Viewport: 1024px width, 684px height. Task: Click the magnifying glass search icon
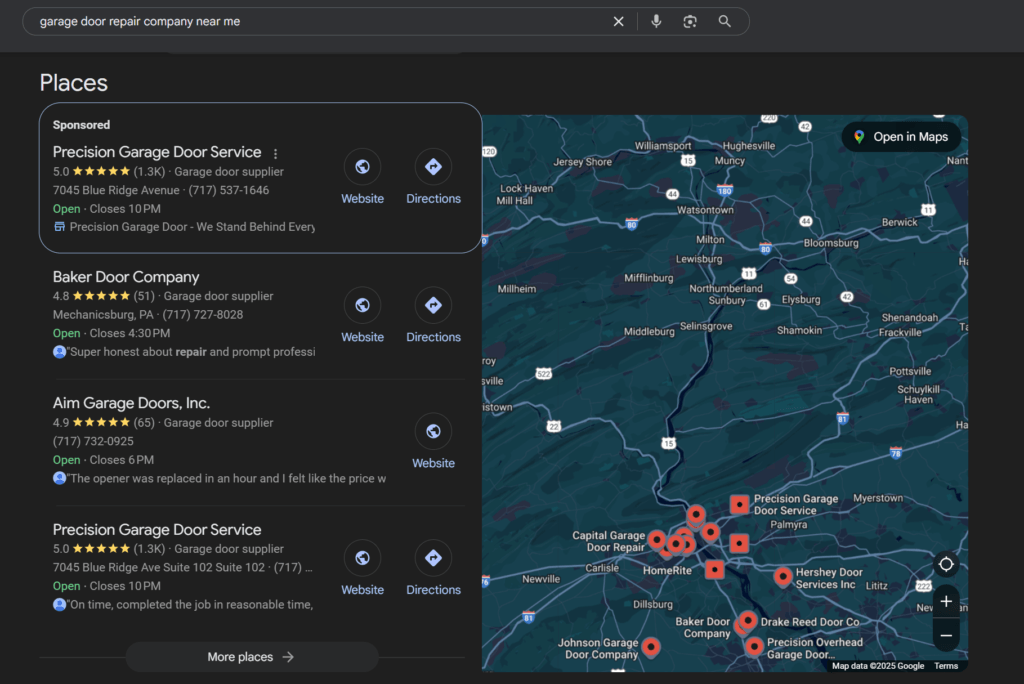click(725, 21)
